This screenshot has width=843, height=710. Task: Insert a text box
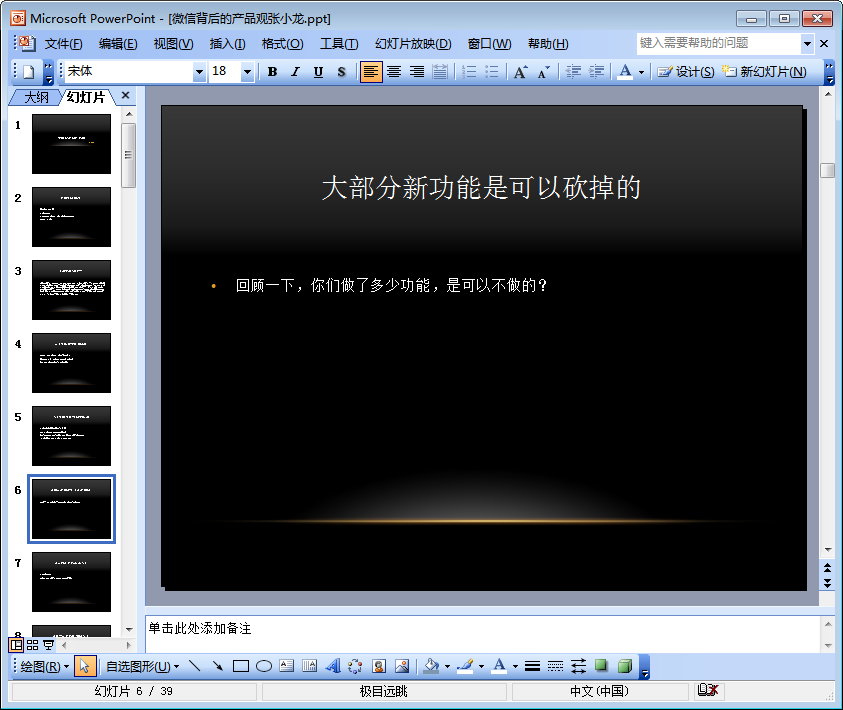coord(287,666)
